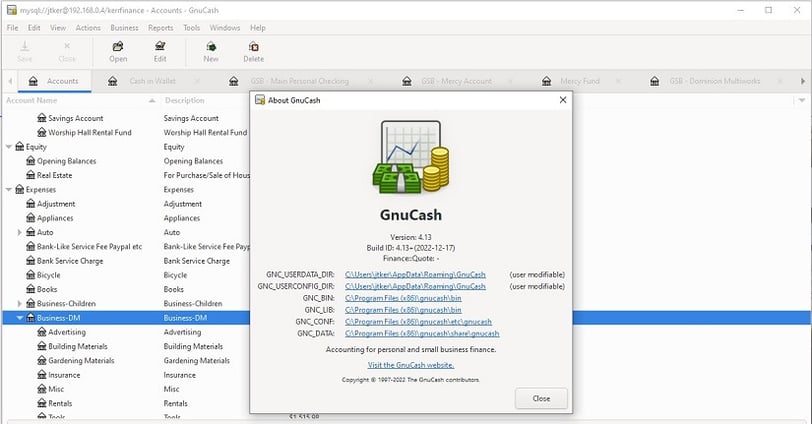Click the Building Materials account icon
This screenshot has height=424, width=812.
(x=42, y=346)
